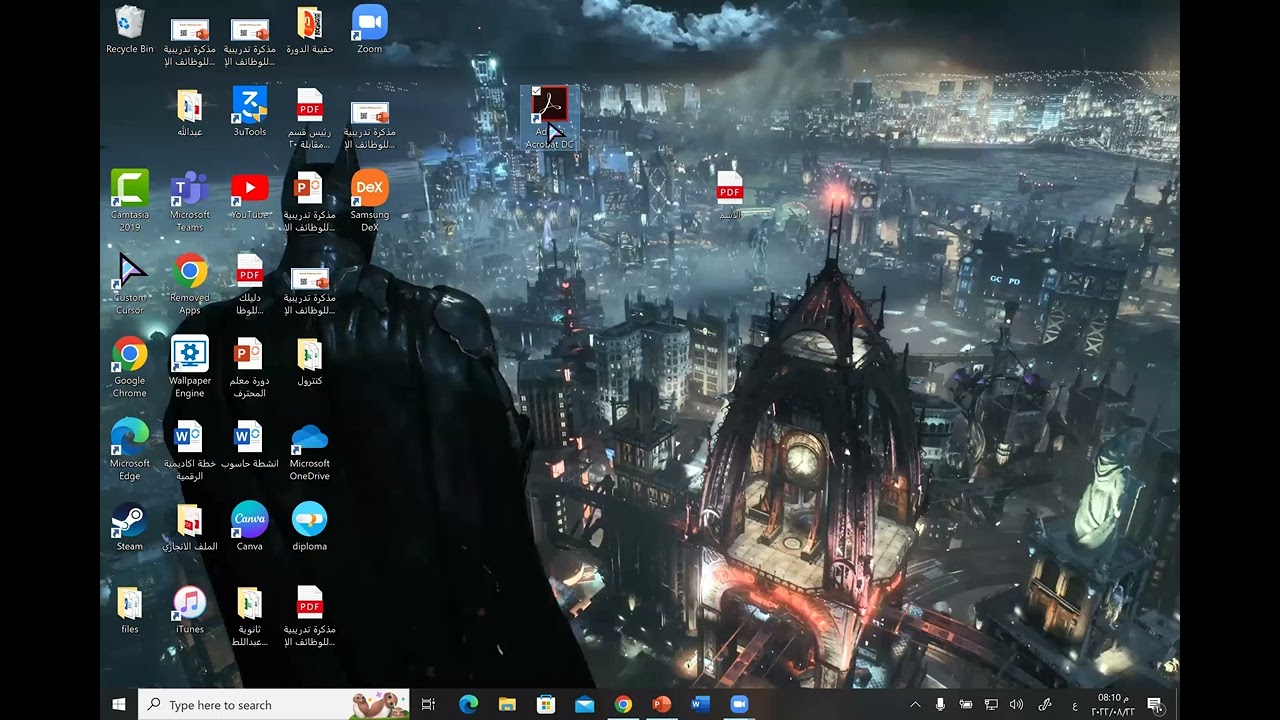Open the notifications Action Center
The width and height of the screenshot is (1280, 720).
pyautogui.click(x=1155, y=705)
